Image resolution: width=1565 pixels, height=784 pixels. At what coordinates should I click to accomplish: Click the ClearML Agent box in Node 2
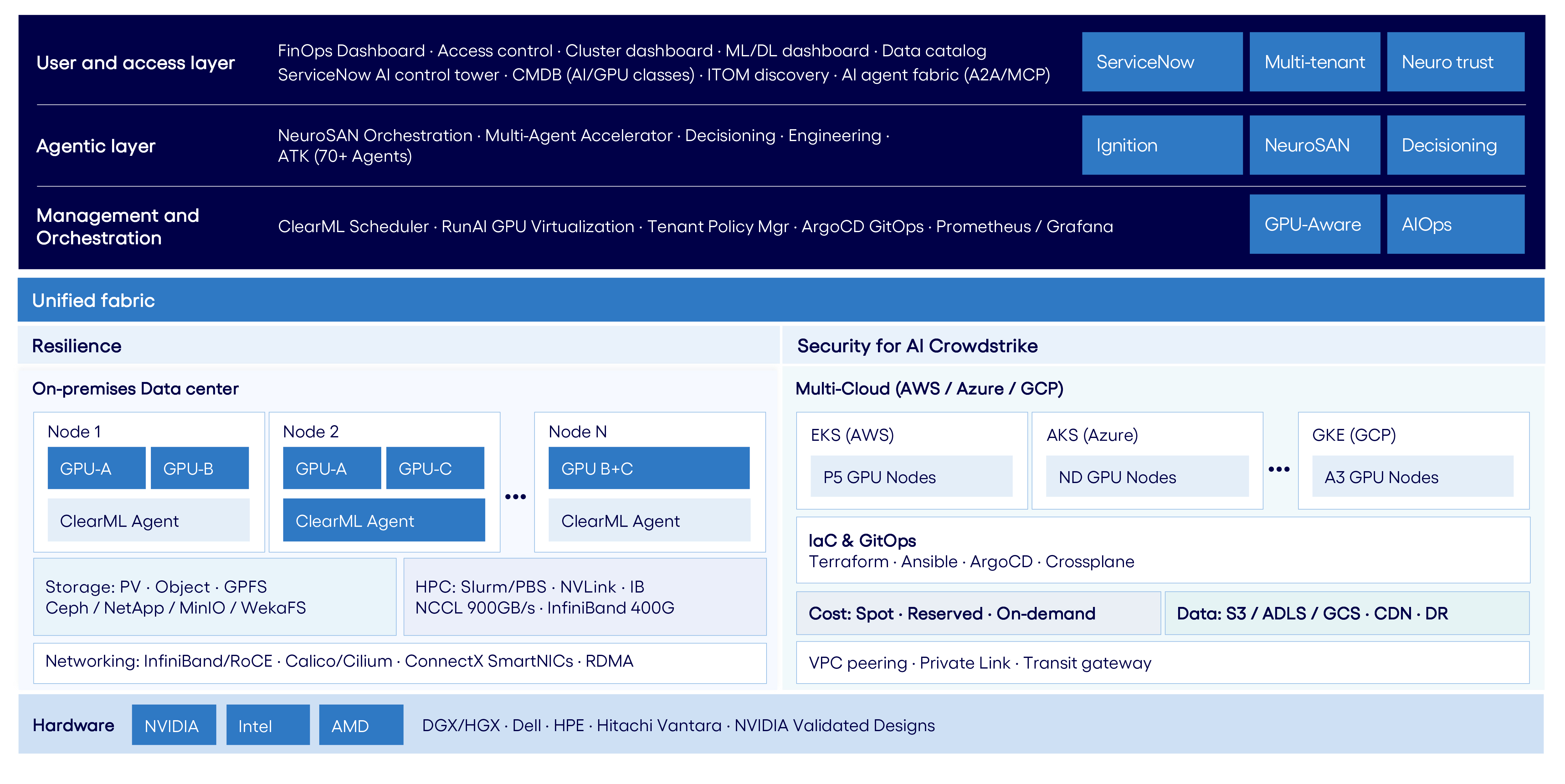point(384,521)
